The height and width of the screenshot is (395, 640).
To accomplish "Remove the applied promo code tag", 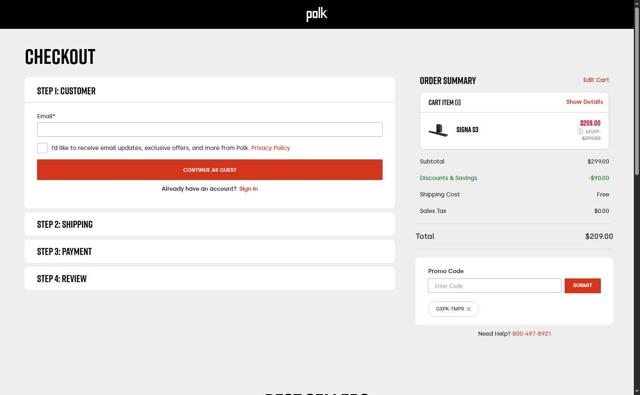I will [469, 309].
